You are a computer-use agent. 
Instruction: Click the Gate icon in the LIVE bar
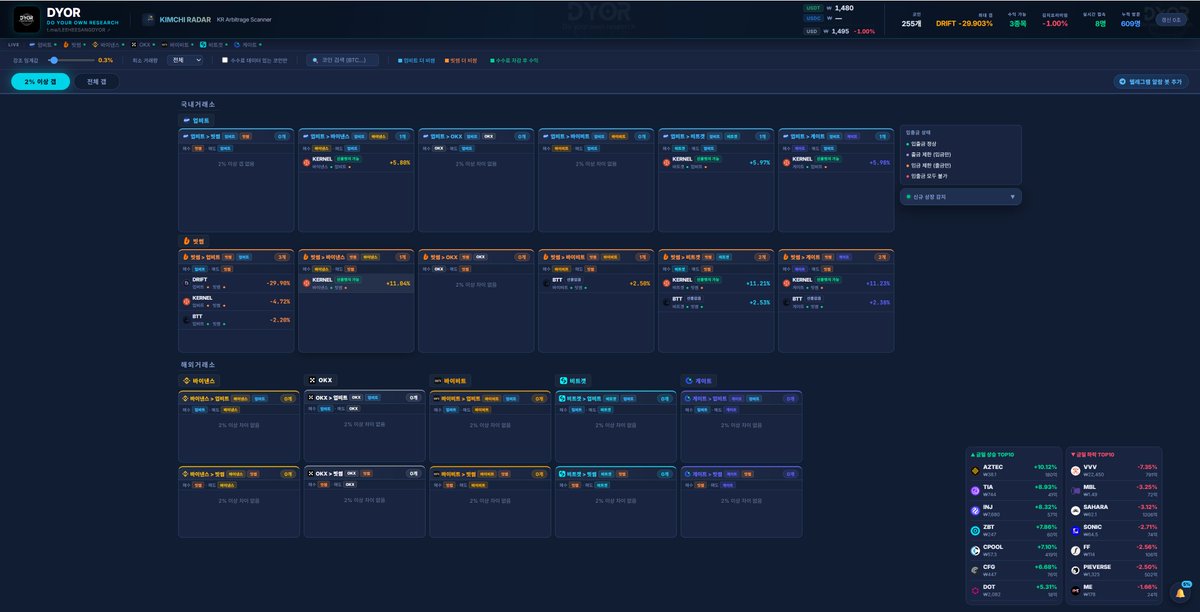237,45
